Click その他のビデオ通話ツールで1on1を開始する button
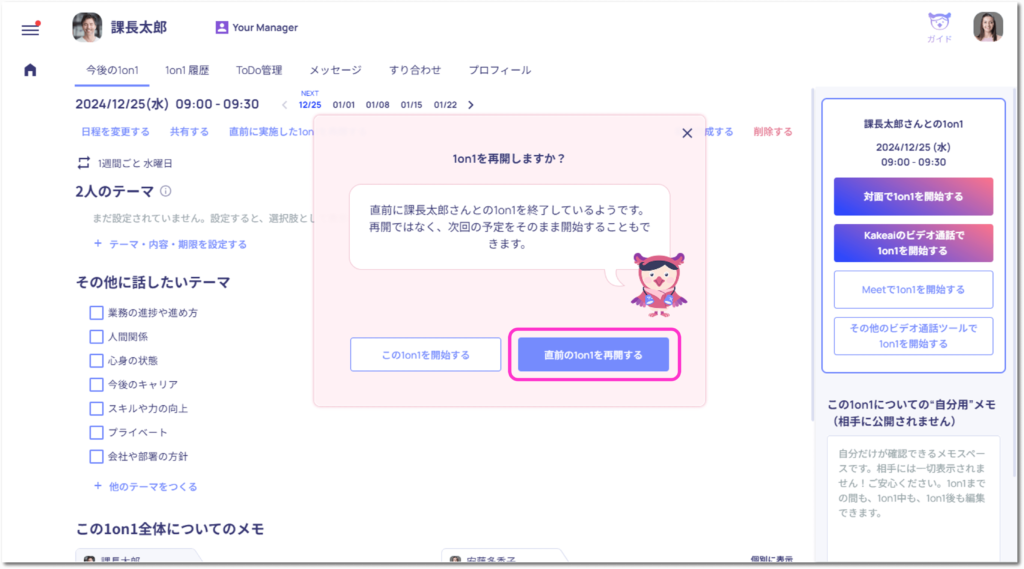This screenshot has height=569, width=1024. [x=913, y=336]
